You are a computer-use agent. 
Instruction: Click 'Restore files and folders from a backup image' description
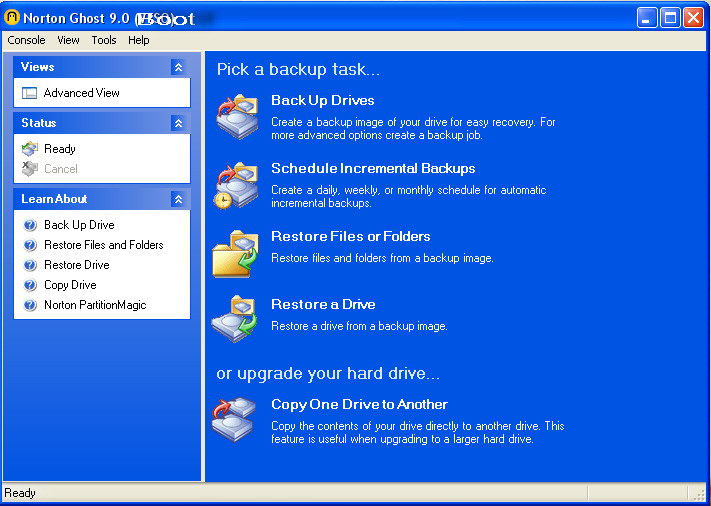pyautogui.click(x=382, y=258)
